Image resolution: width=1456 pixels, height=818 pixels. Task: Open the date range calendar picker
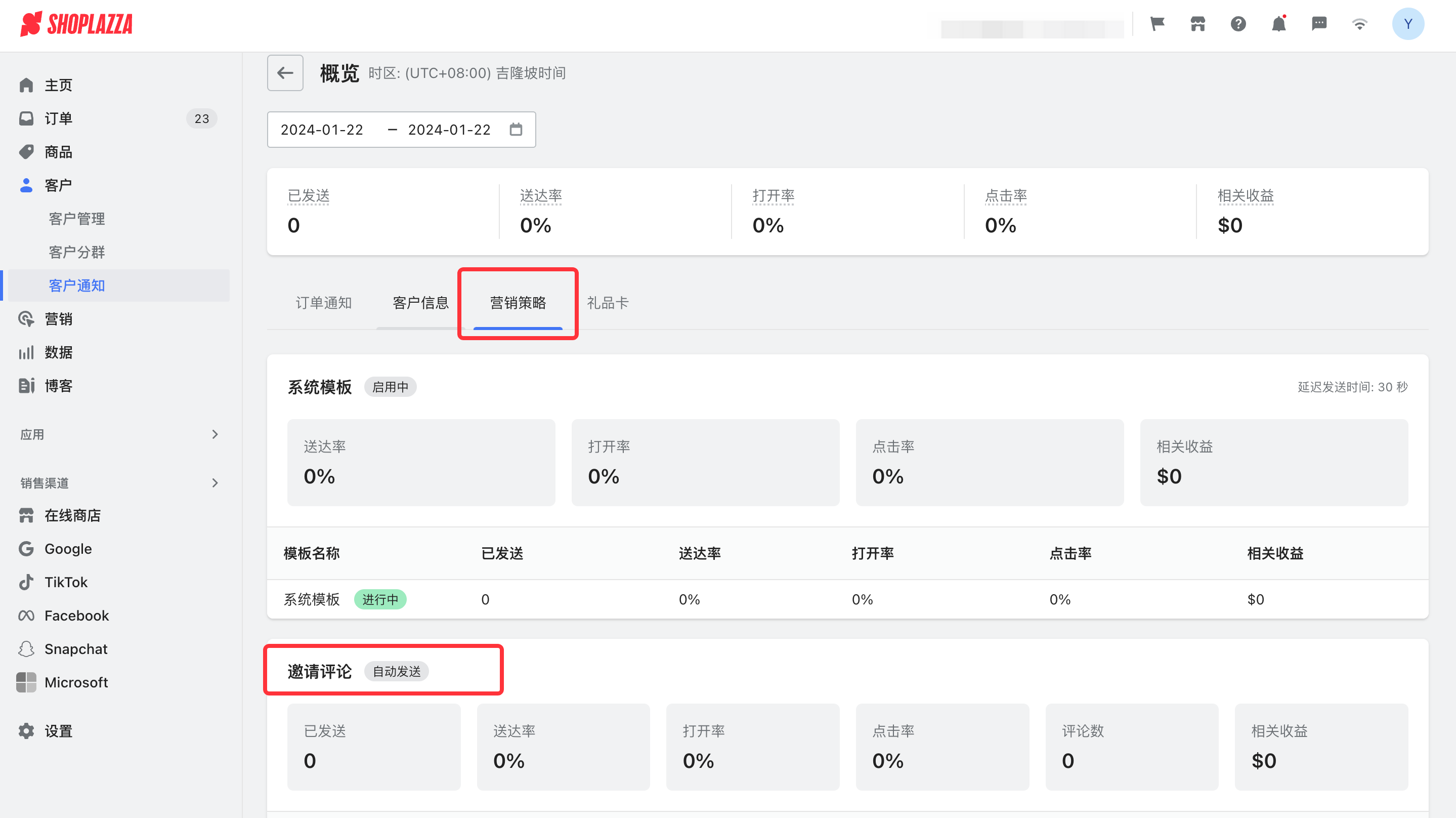(x=516, y=130)
